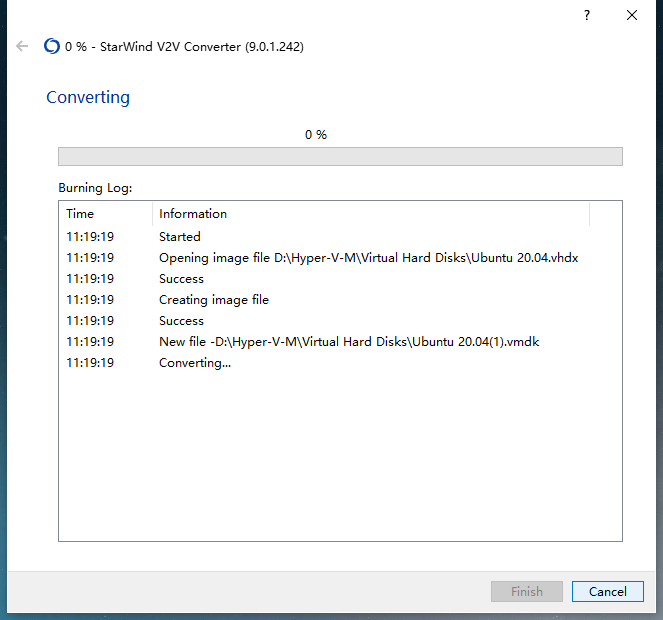The height and width of the screenshot is (620, 663).
Task: Select the 'Creating image file' log row
Action: 340,299
